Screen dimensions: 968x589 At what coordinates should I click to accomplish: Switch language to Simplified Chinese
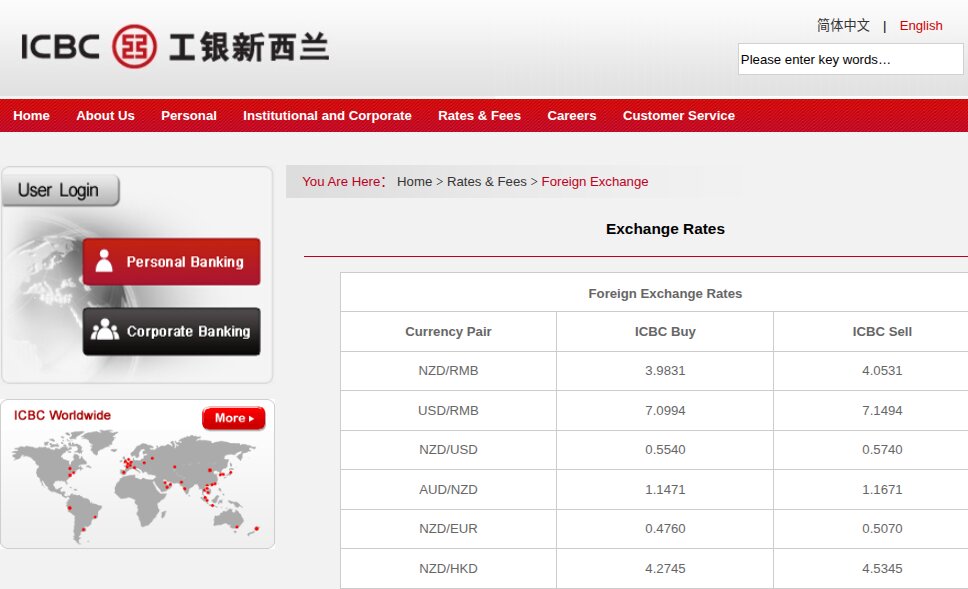click(843, 26)
